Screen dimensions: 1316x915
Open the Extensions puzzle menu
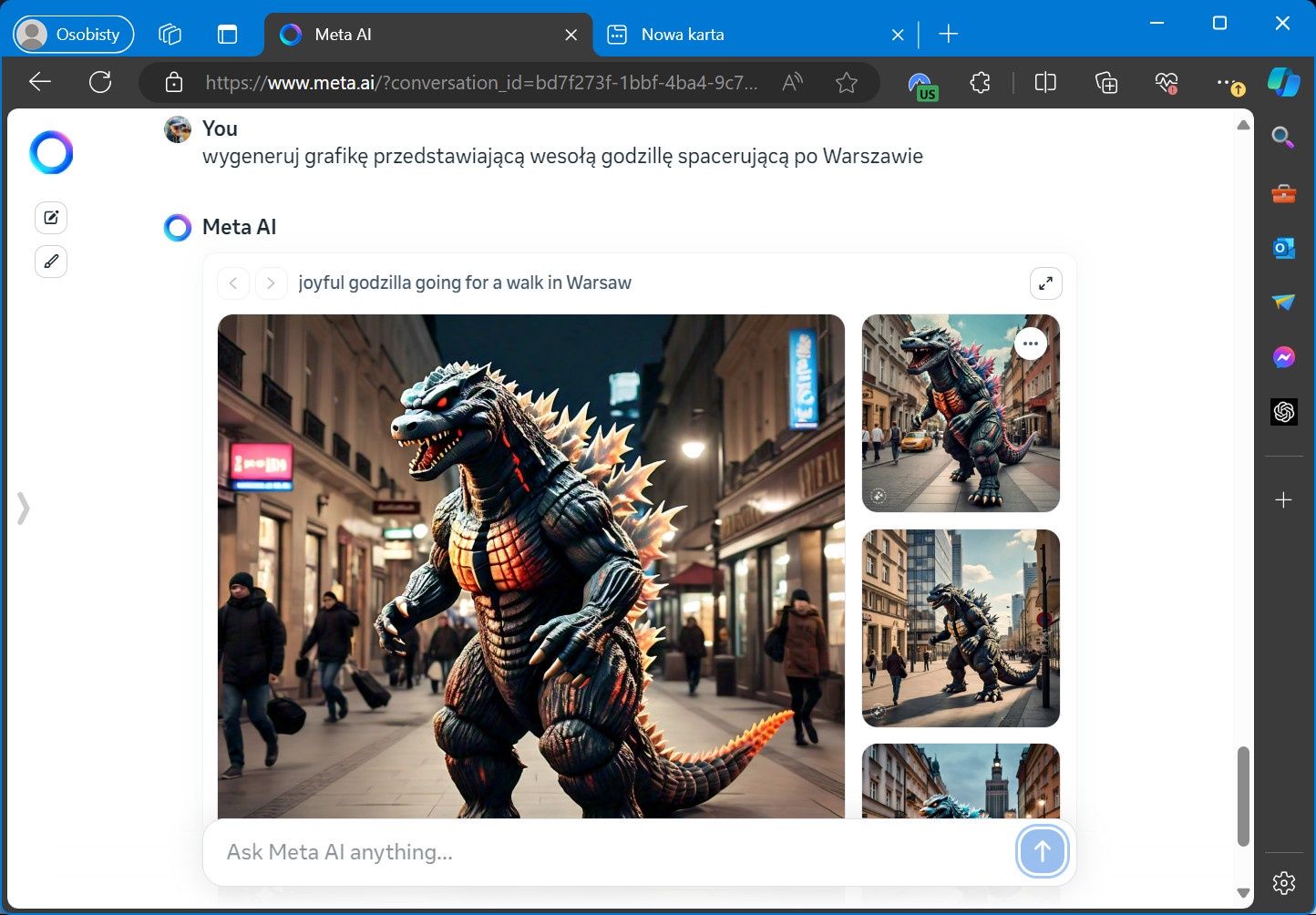(x=980, y=83)
